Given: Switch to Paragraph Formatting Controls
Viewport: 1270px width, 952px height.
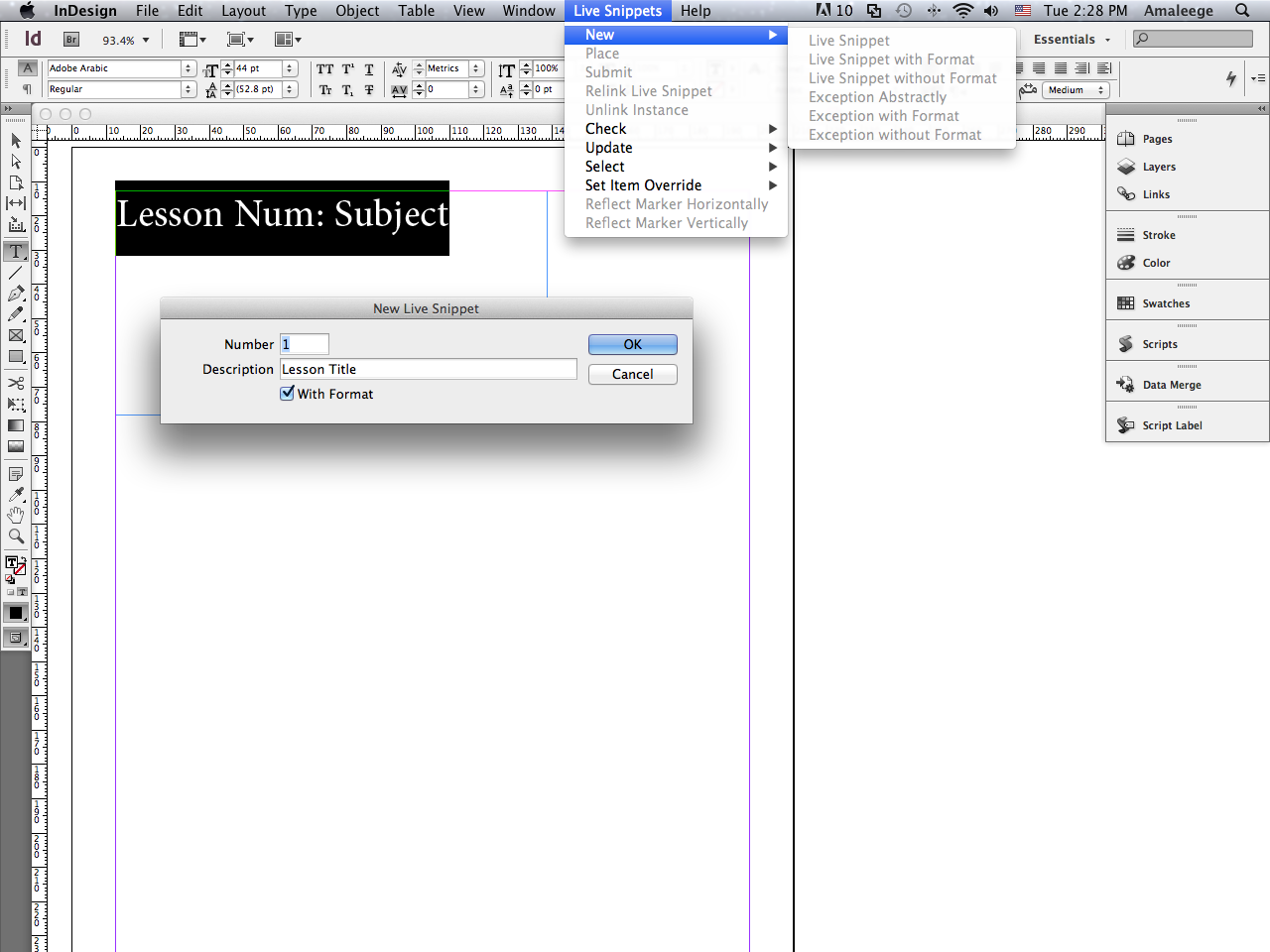Looking at the screenshot, I should tap(28, 89).
